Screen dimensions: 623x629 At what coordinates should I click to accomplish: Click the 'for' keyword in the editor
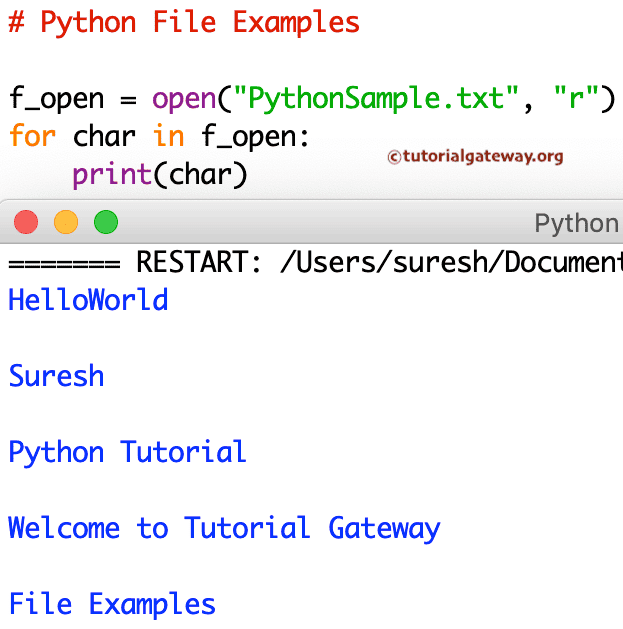click(x=32, y=136)
